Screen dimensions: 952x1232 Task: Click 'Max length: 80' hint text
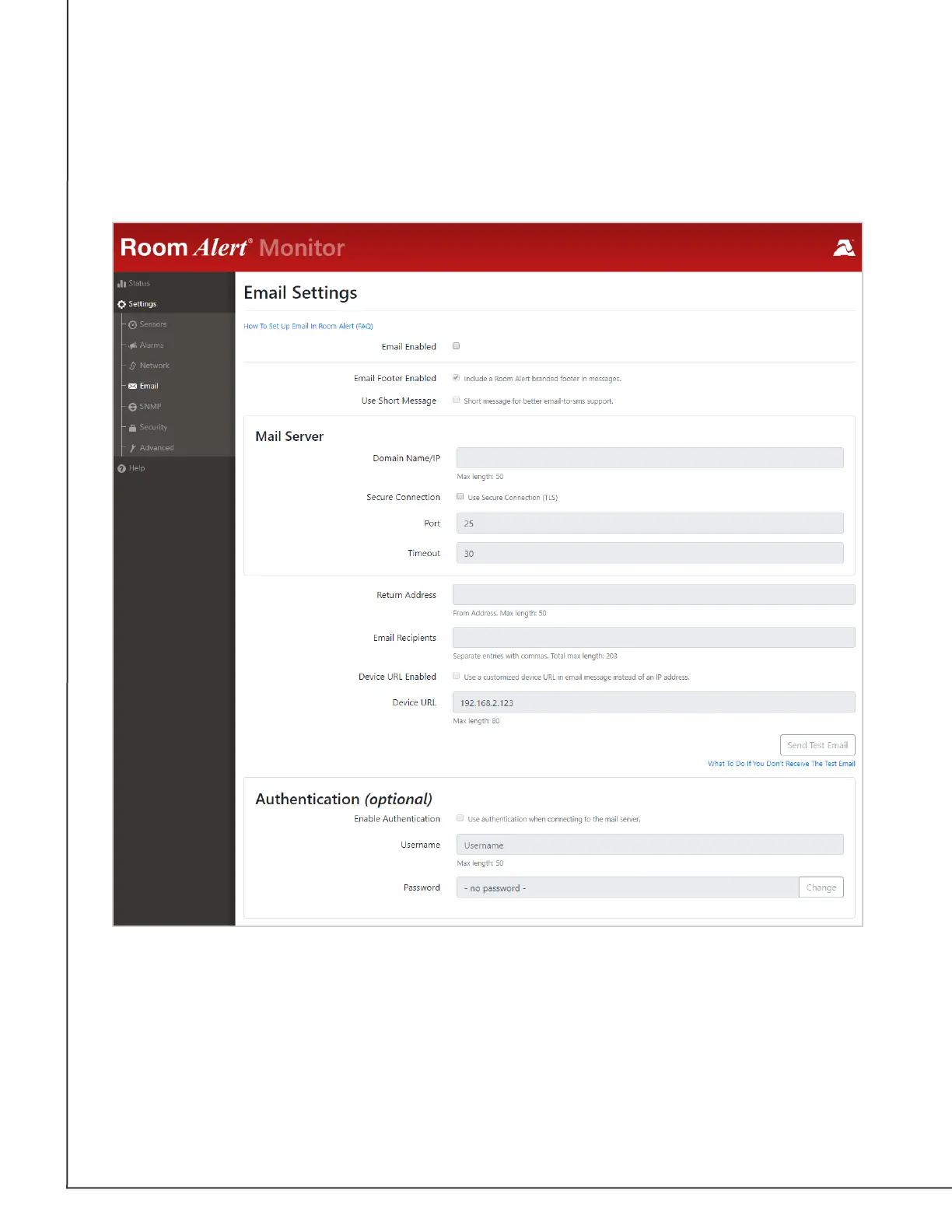[x=476, y=721]
